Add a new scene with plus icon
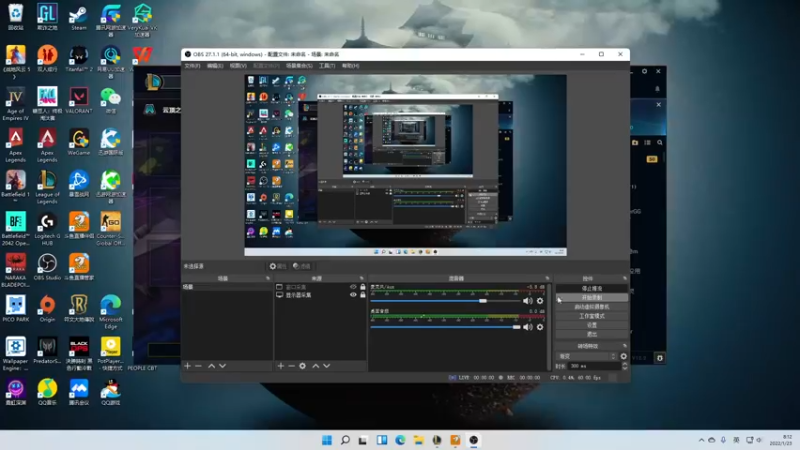This screenshot has width=800, height=450. [187, 366]
